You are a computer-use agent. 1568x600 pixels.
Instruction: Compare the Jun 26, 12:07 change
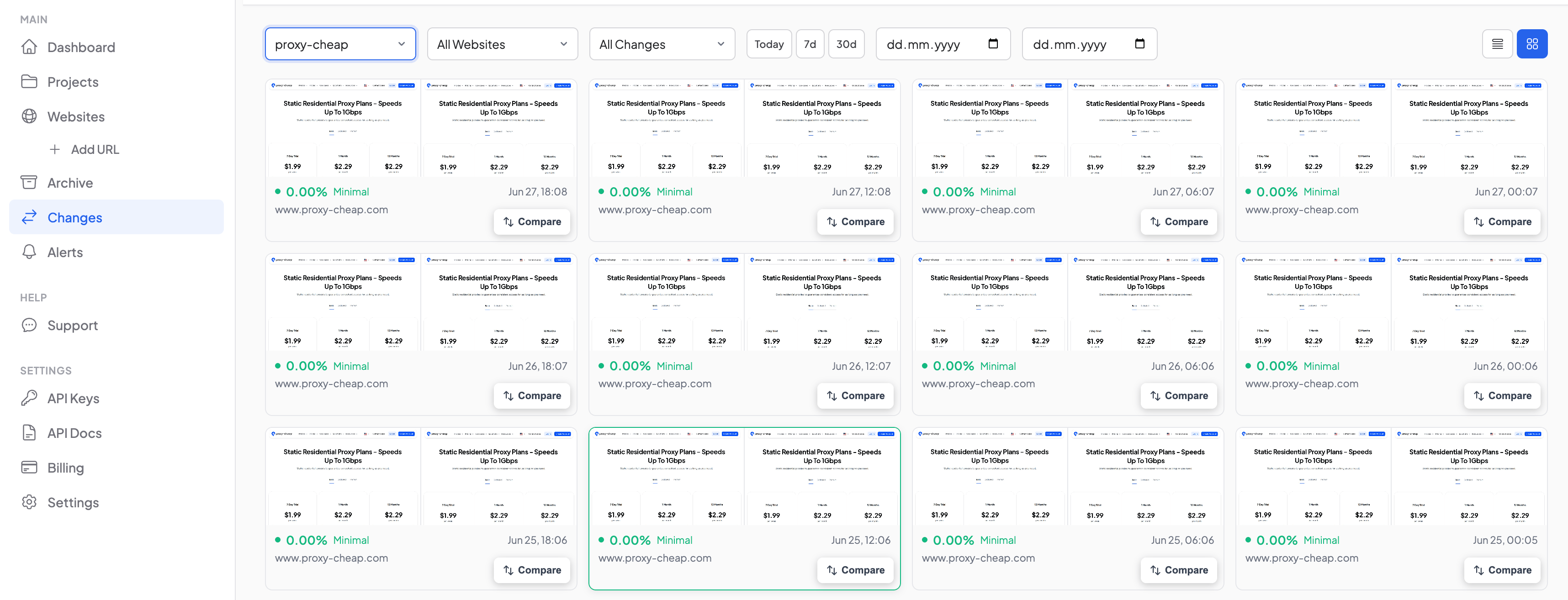855,395
